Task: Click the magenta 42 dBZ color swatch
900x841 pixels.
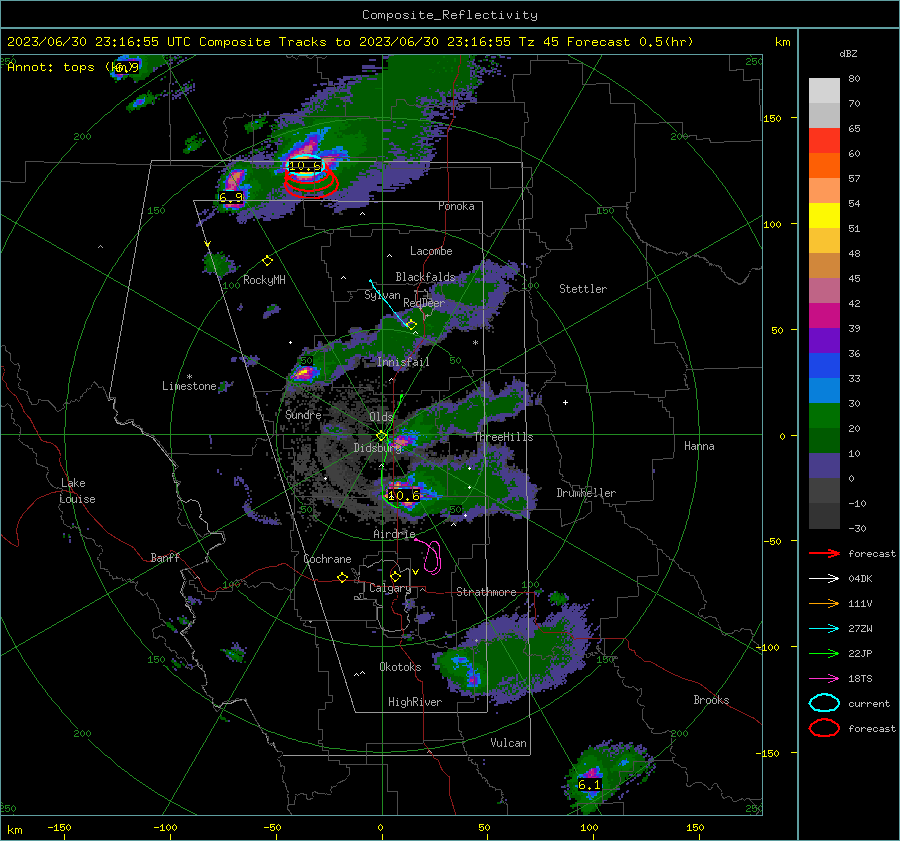Action: 824,316
